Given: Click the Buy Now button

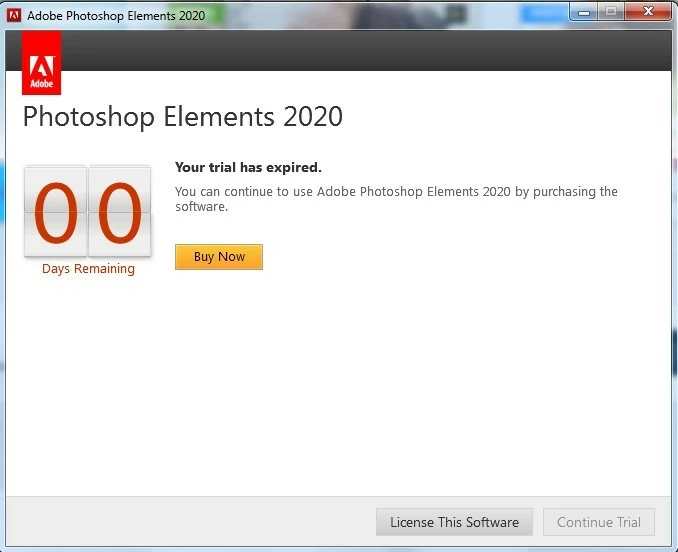Looking at the screenshot, I should (x=219, y=257).
